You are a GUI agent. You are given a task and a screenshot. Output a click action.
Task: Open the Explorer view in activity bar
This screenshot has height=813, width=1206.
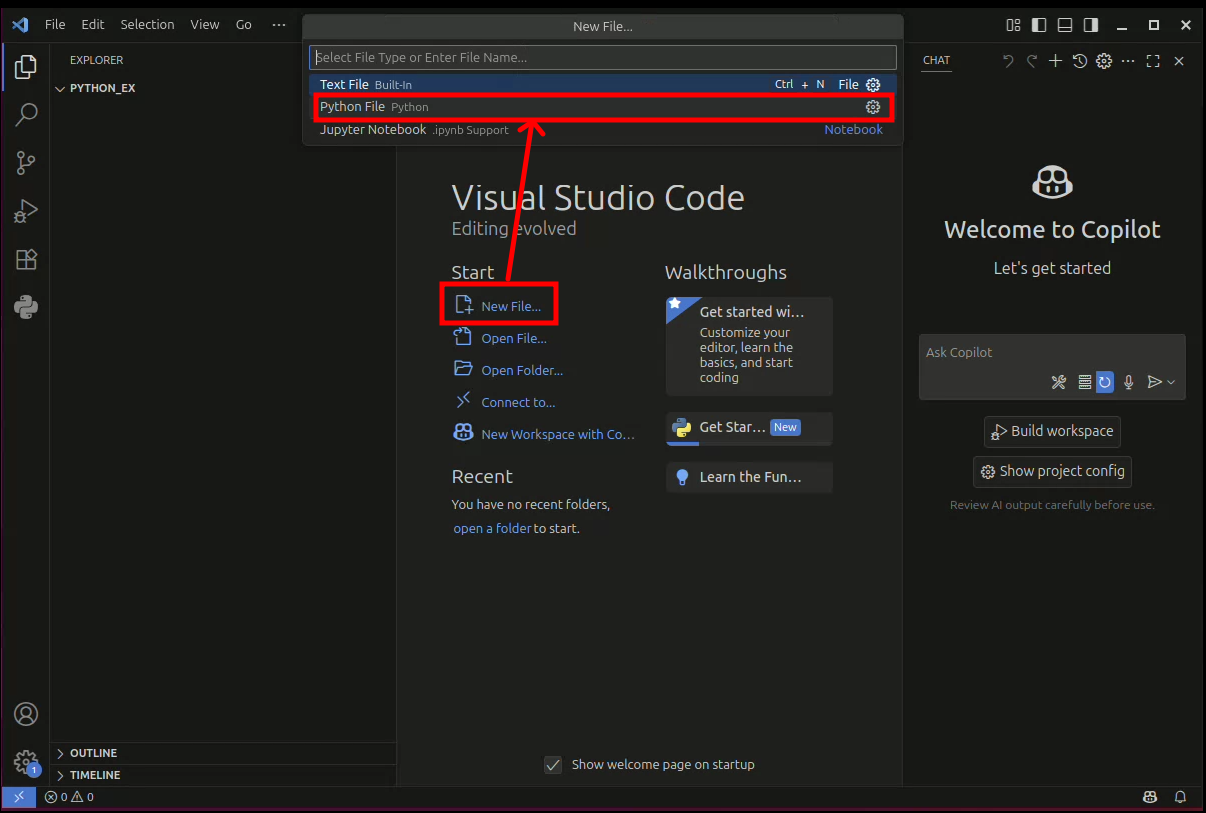26,67
